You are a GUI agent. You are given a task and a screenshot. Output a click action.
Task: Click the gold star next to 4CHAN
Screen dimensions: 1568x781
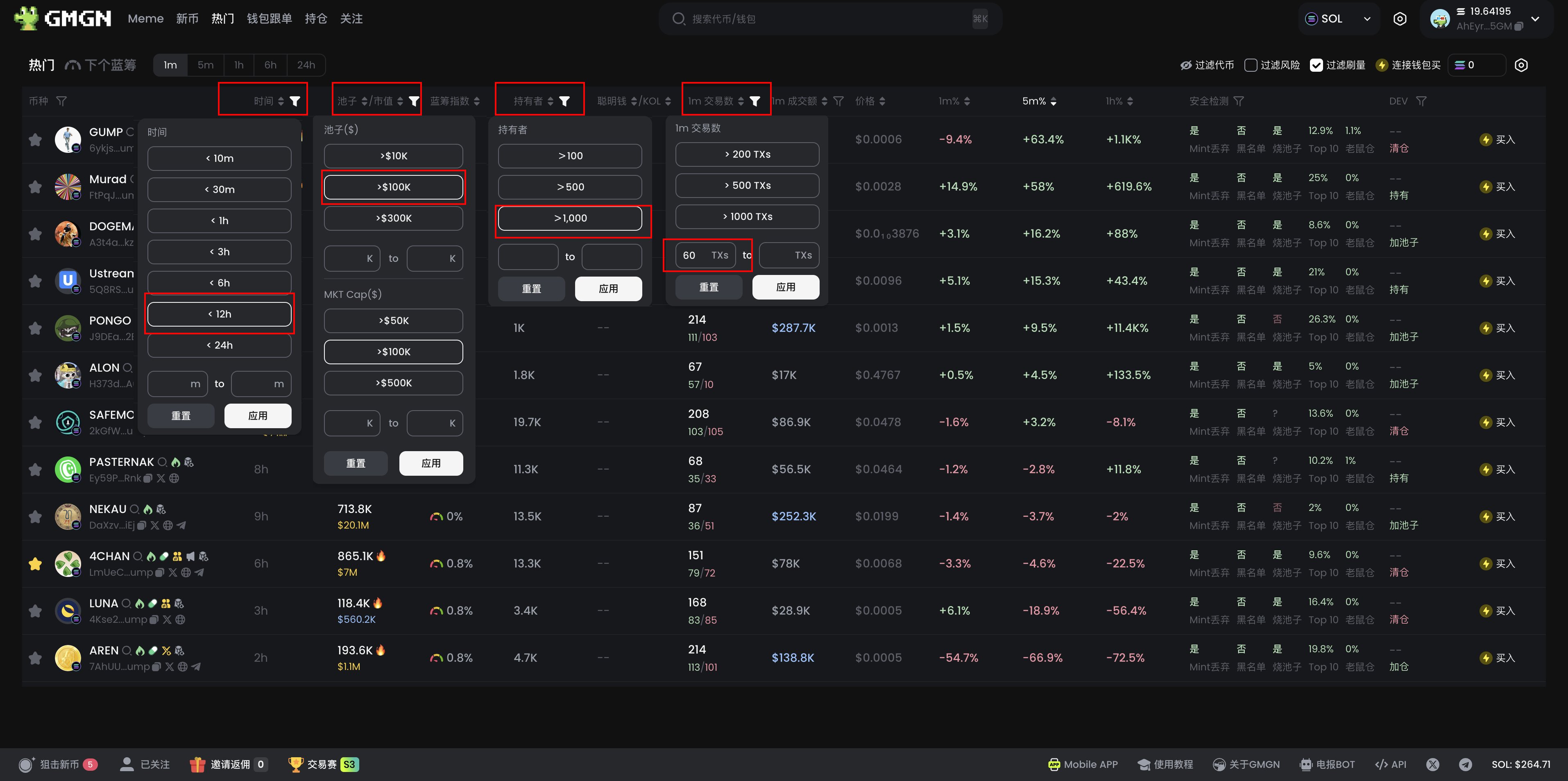pos(35,564)
